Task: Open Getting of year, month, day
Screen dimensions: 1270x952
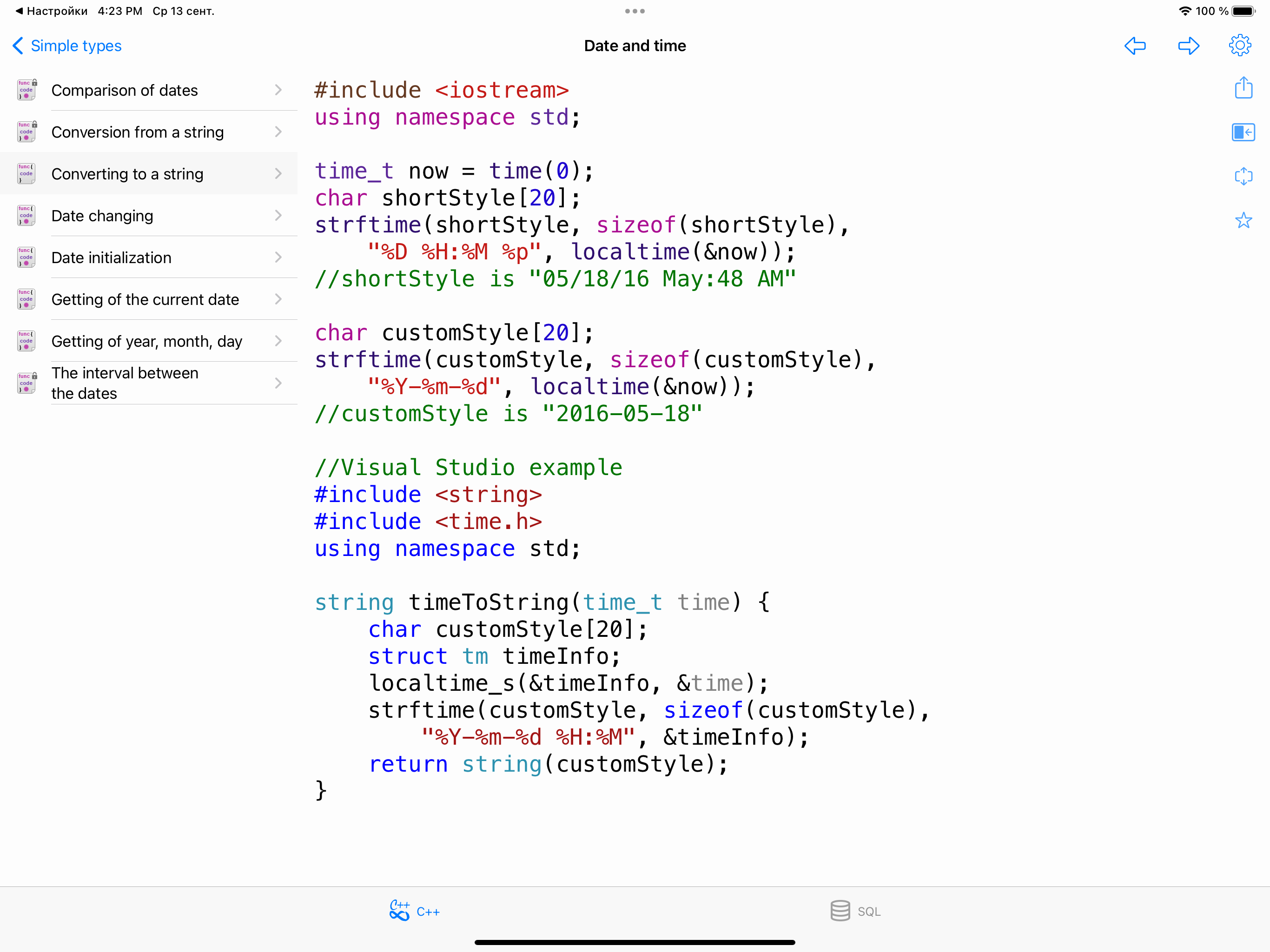Action: tap(149, 341)
